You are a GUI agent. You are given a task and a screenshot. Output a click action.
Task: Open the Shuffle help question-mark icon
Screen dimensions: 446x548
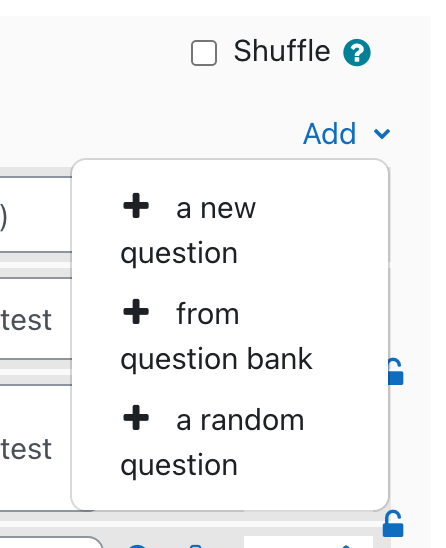[357, 53]
